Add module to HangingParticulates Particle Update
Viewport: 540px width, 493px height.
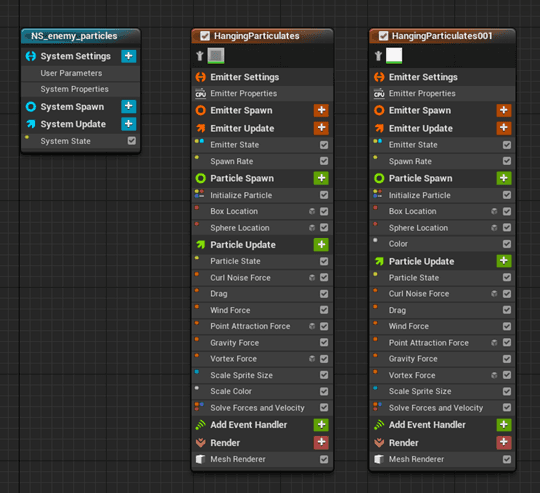321,244
